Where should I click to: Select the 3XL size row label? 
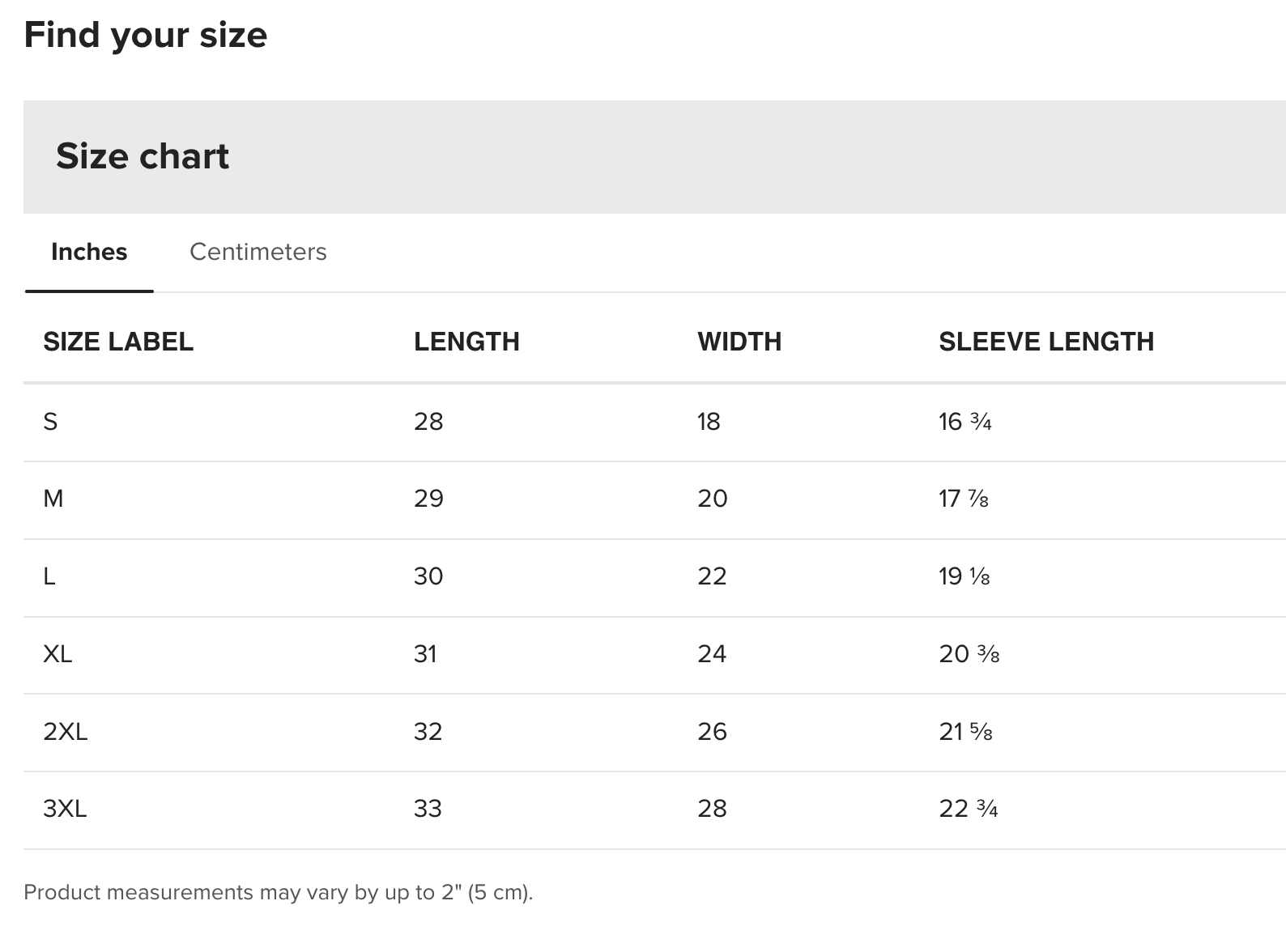tap(65, 809)
